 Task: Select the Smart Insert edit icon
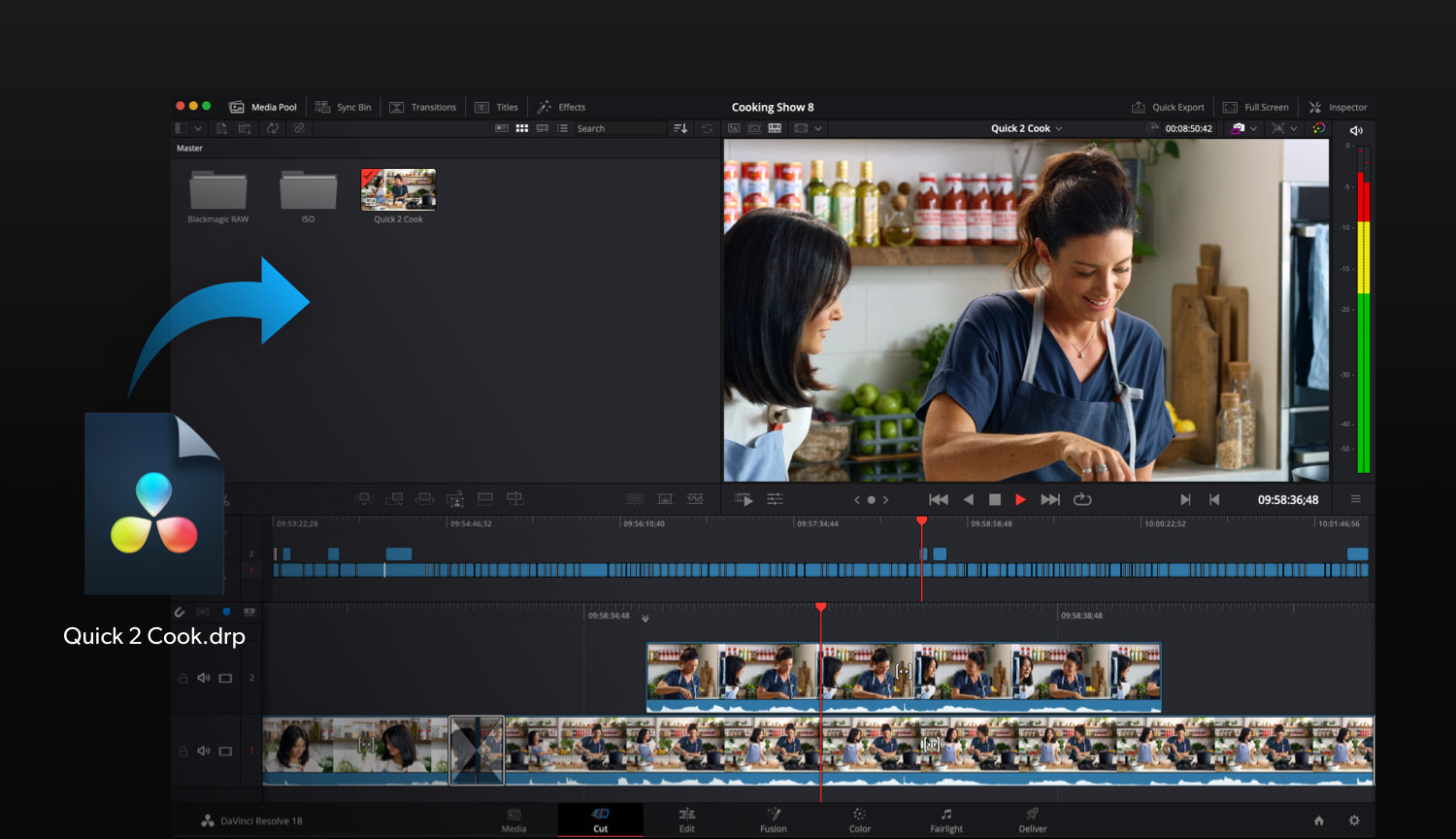[x=364, y=498]
